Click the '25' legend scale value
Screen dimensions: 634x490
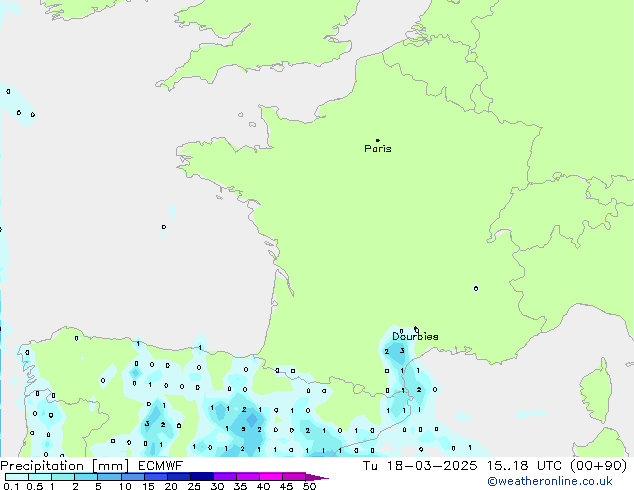(194, 486)
